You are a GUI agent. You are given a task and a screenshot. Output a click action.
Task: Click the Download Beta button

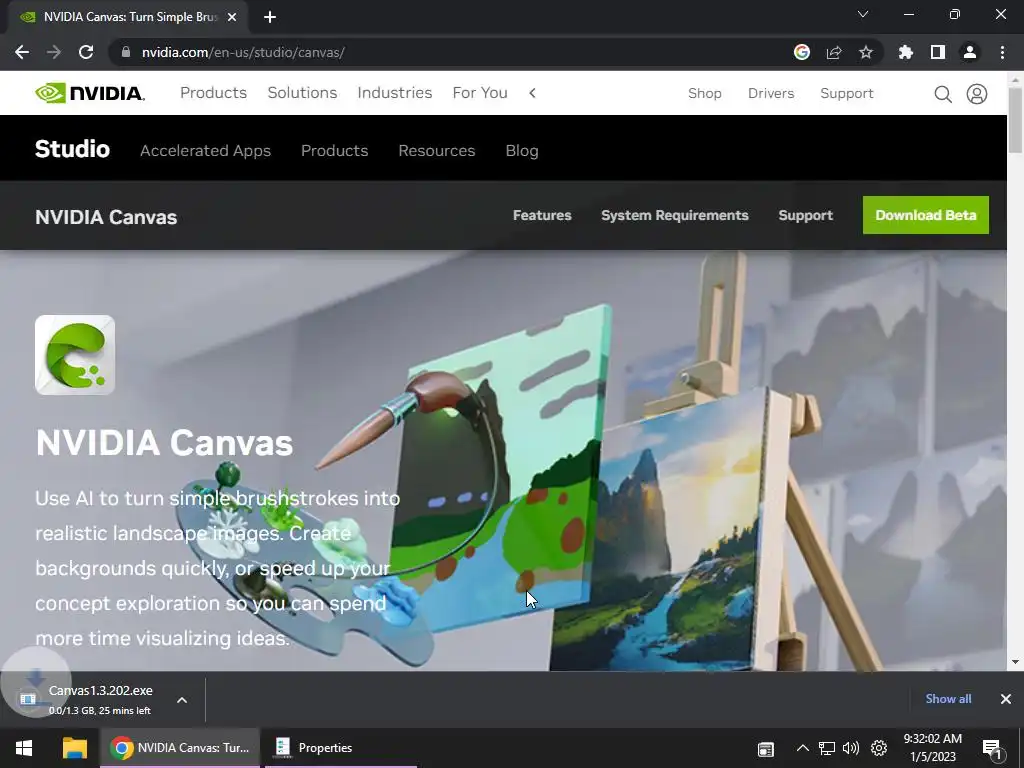[x=925, y=215]
